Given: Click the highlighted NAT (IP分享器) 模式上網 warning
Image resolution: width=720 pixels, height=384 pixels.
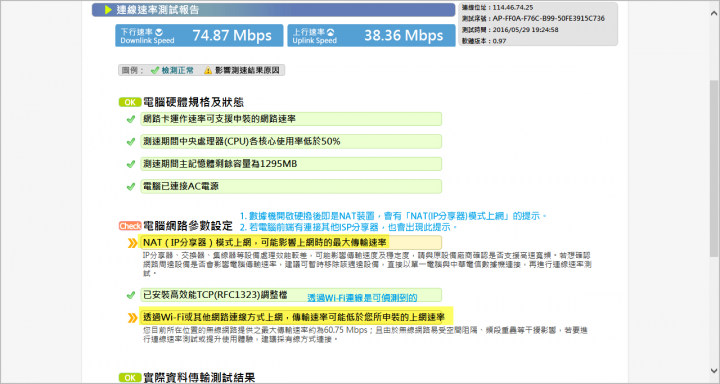Looking at the screenshot, I should [291, 243].
